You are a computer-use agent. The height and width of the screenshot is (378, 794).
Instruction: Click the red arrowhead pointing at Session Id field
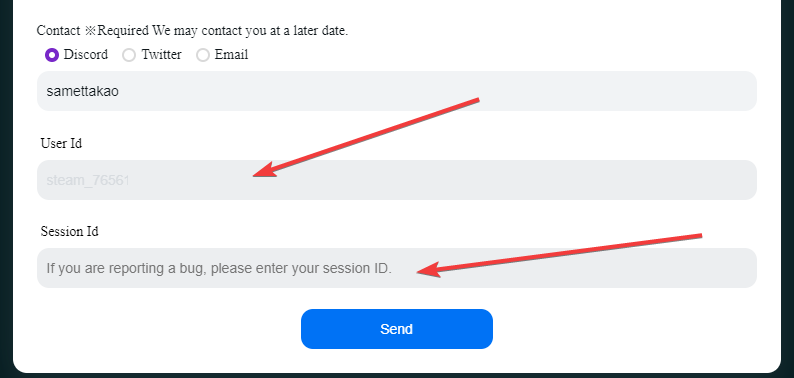[x=430, y=269]
